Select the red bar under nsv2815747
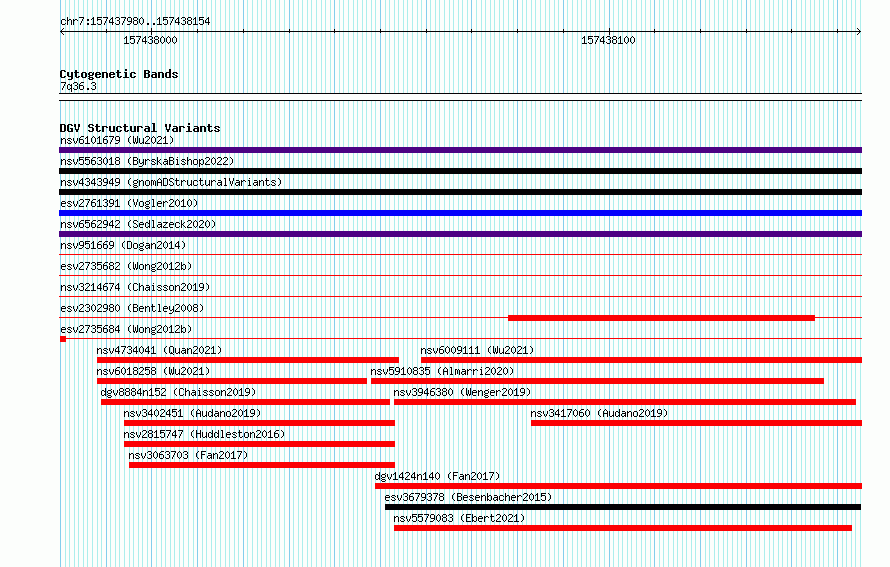 point(259,444)
